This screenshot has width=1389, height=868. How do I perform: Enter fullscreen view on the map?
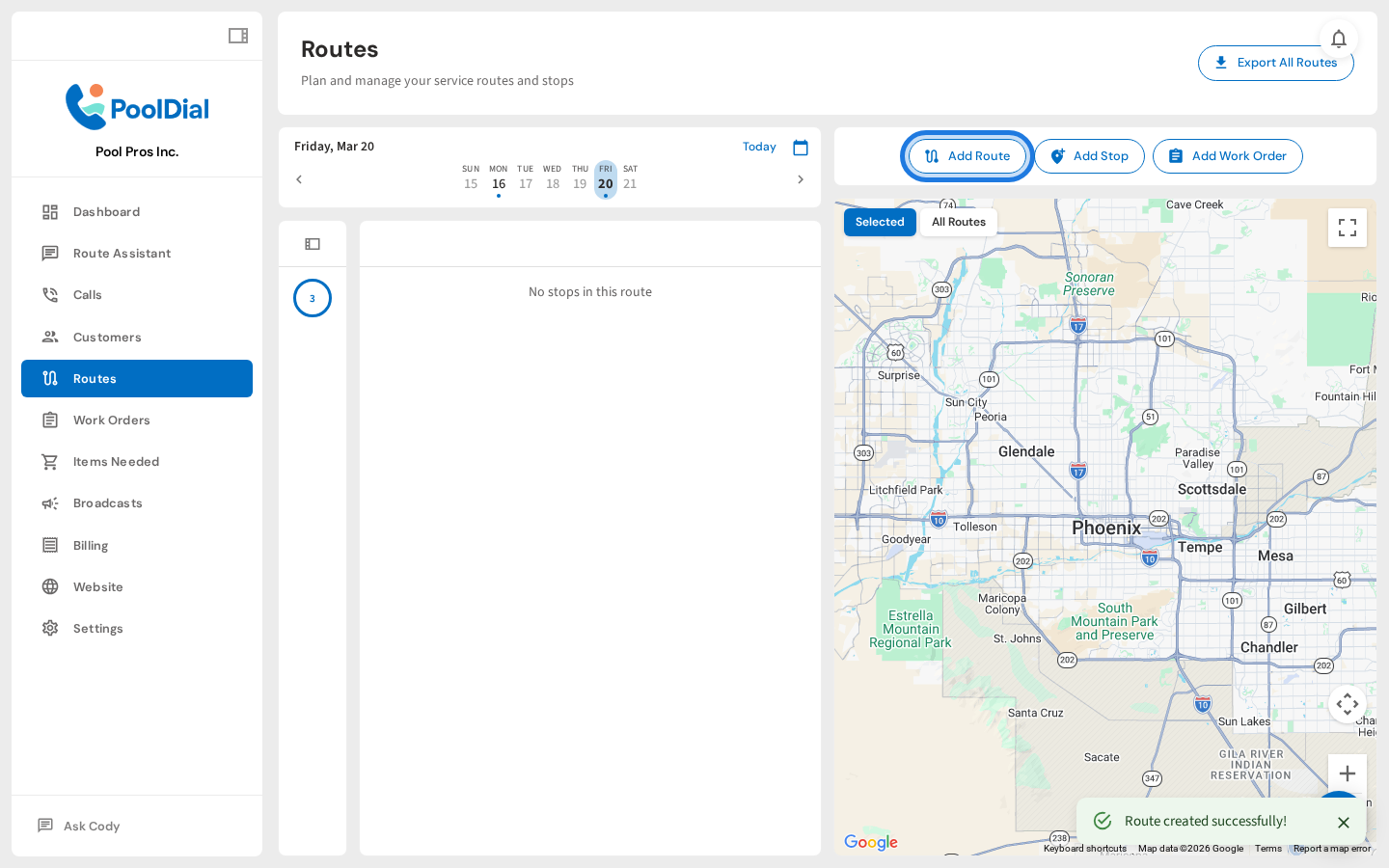point(1348,227)
